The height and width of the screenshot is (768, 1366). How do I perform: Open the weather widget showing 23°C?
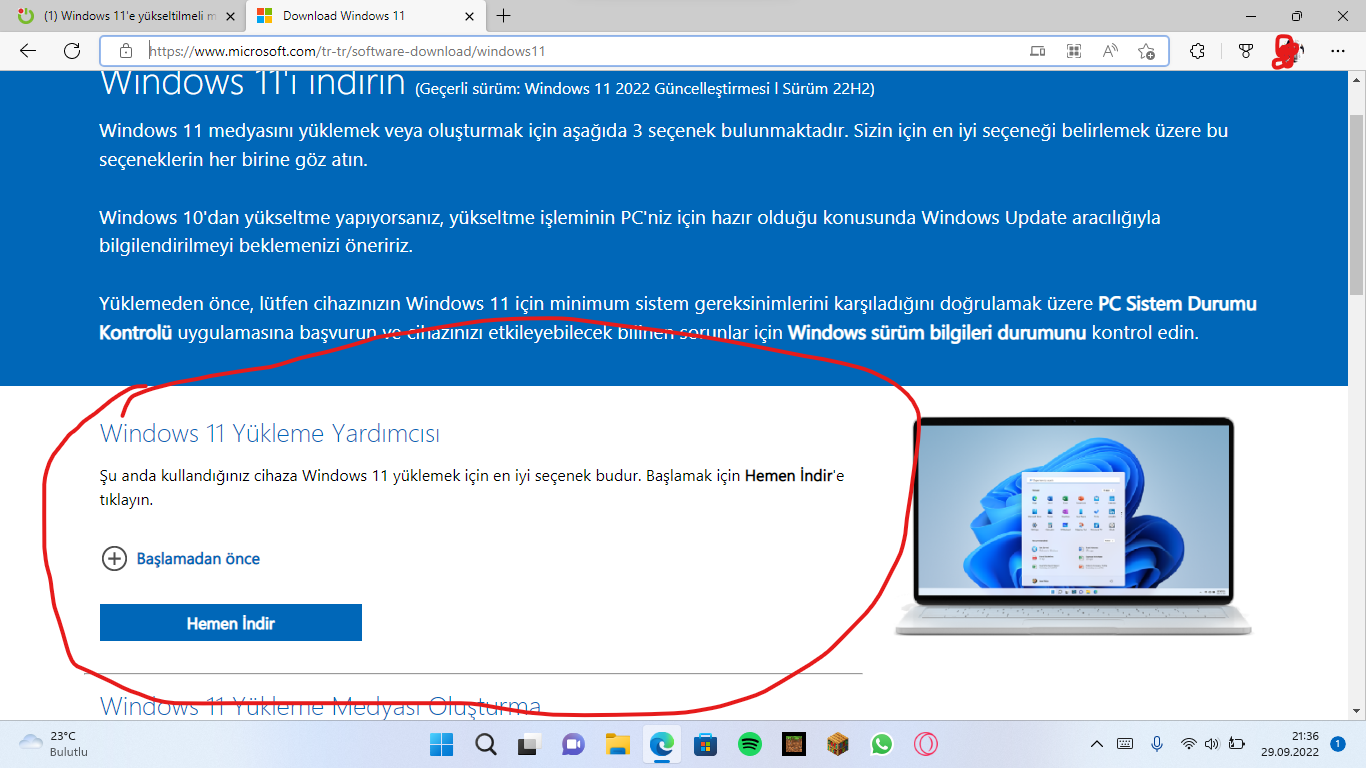(x=55, y=744)
